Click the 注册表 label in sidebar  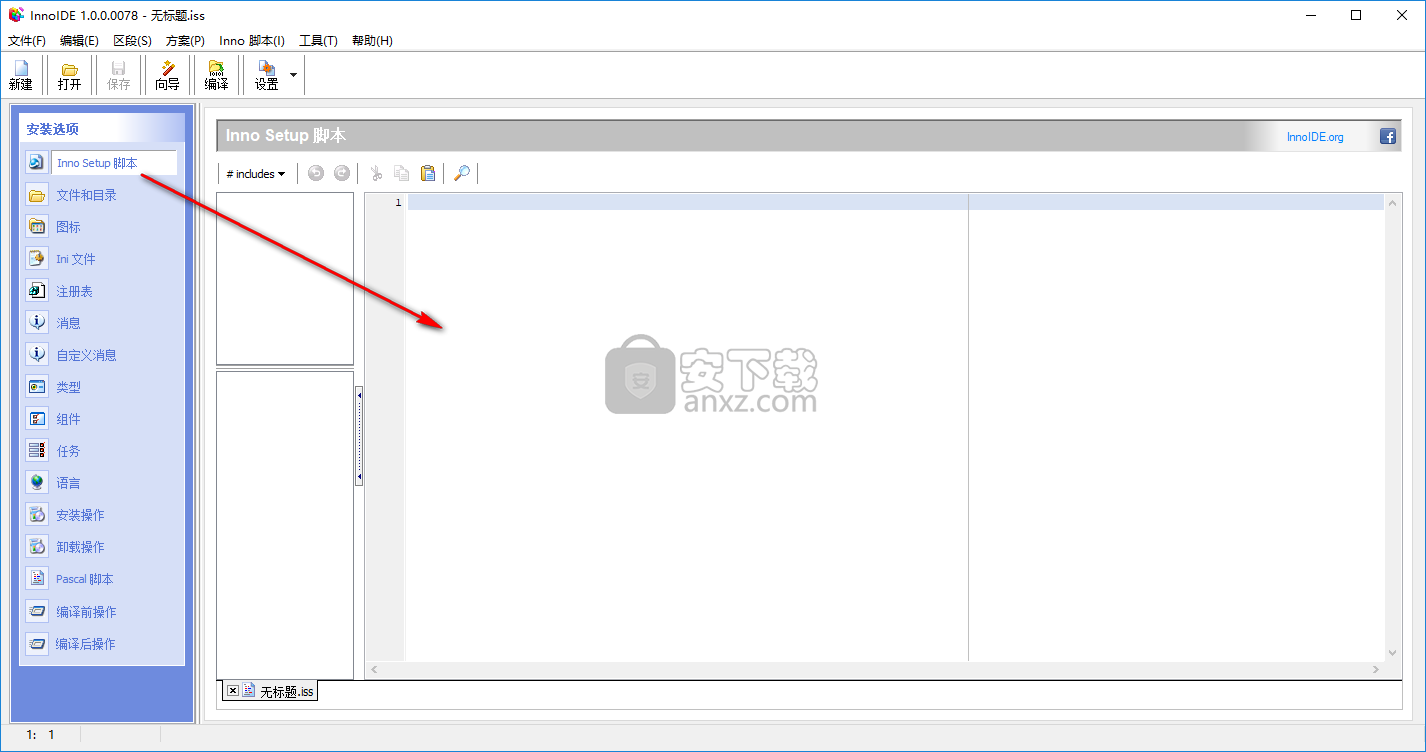pos(75,291)
